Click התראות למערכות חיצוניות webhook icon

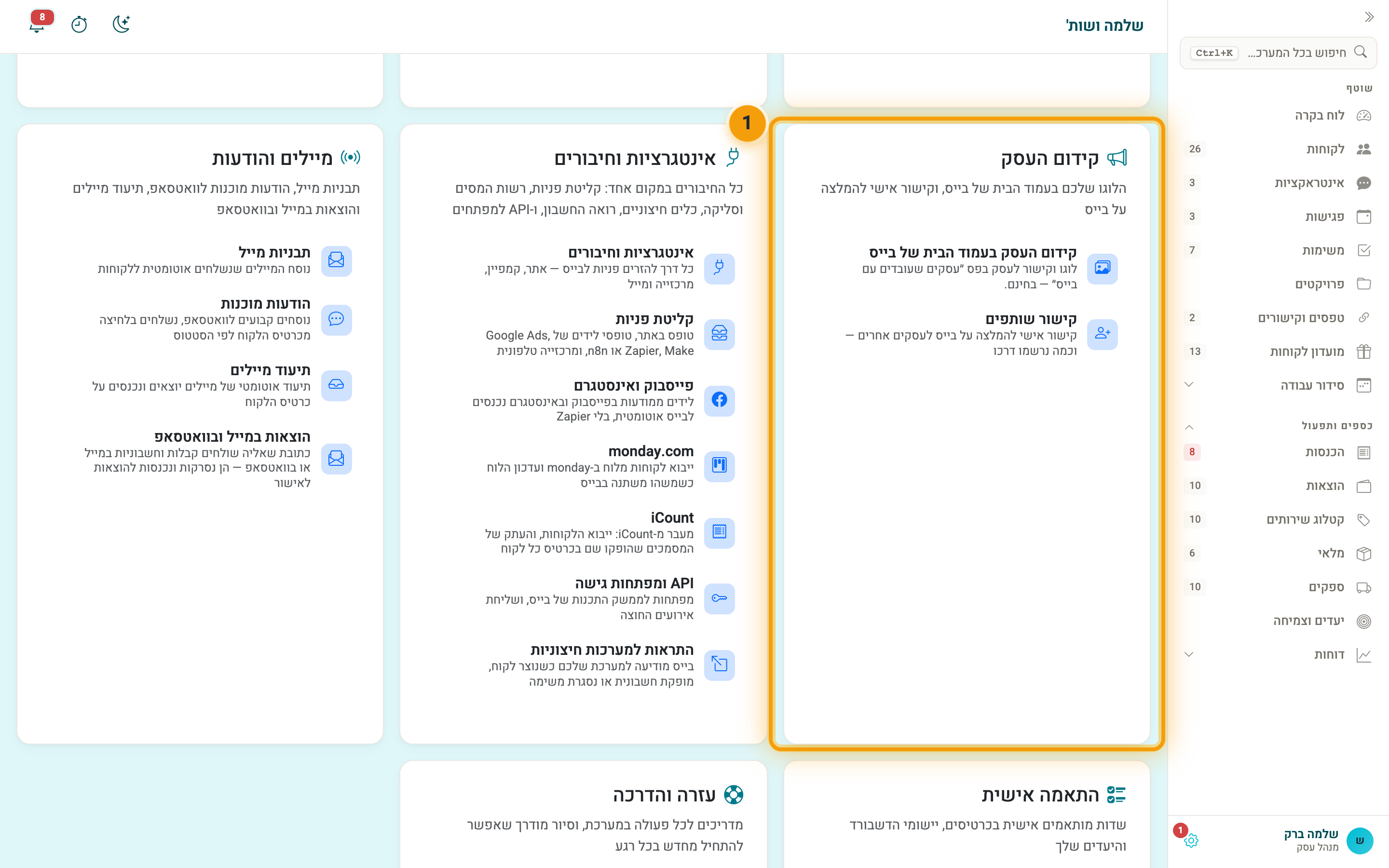719,665
